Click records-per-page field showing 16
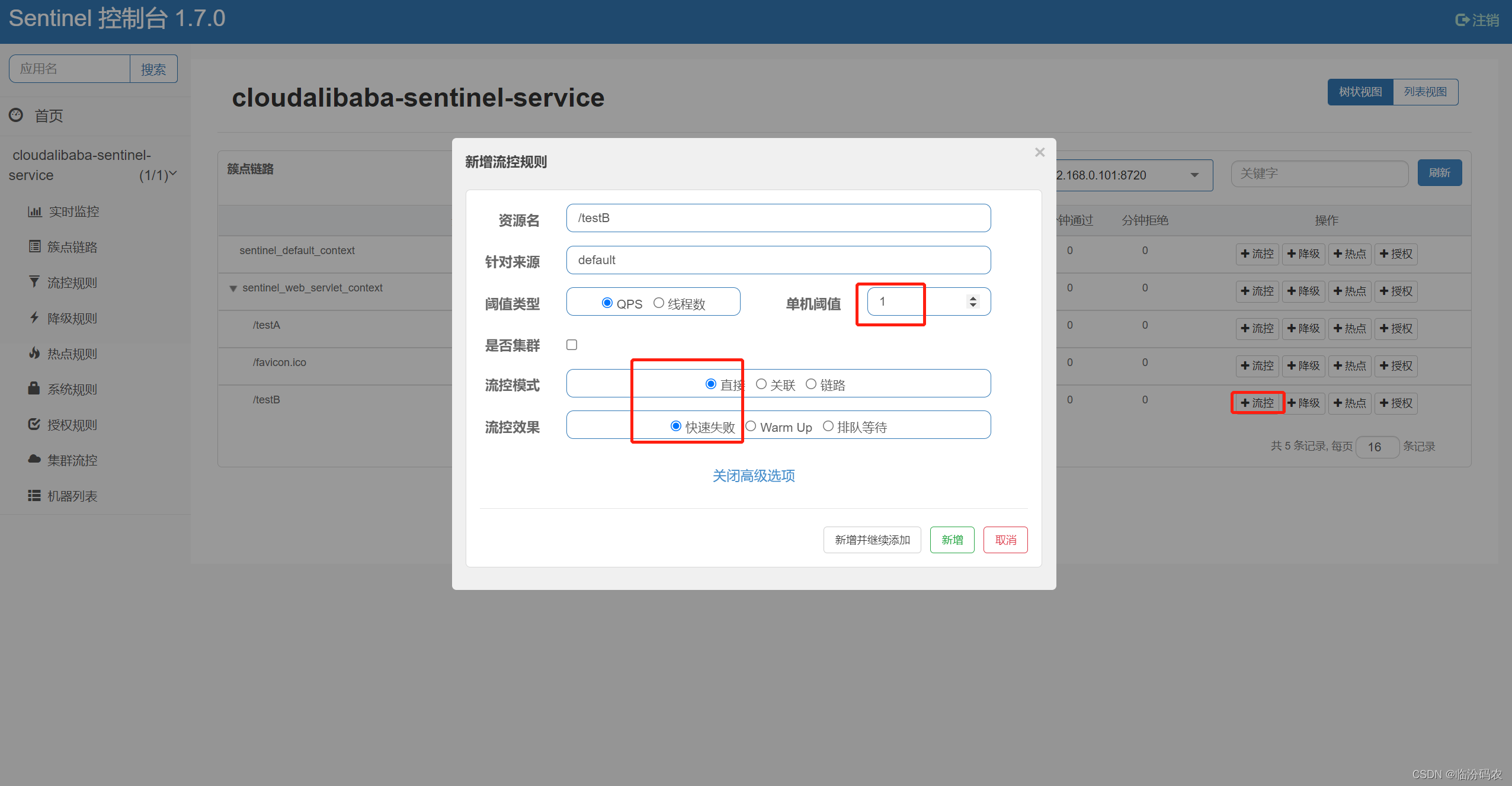 (1378, 447)
